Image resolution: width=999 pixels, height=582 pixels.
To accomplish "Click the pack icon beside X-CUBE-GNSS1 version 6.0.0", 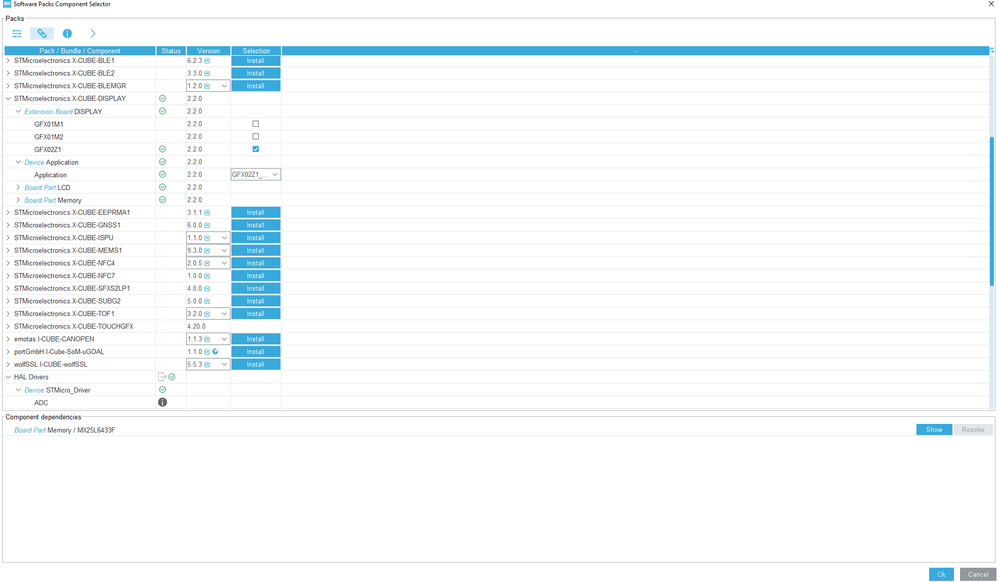I will 207,226.
